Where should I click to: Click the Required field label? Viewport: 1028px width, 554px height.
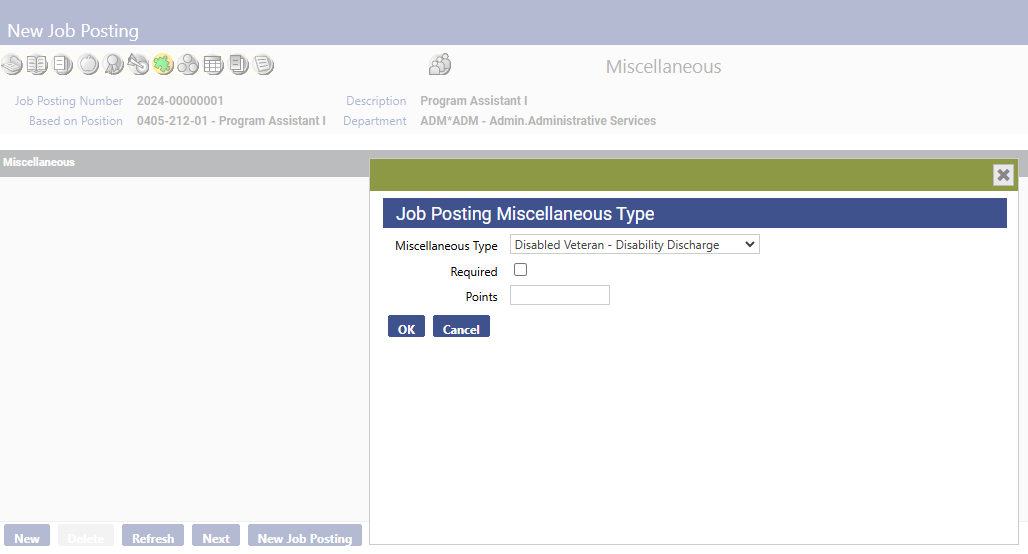473,271
